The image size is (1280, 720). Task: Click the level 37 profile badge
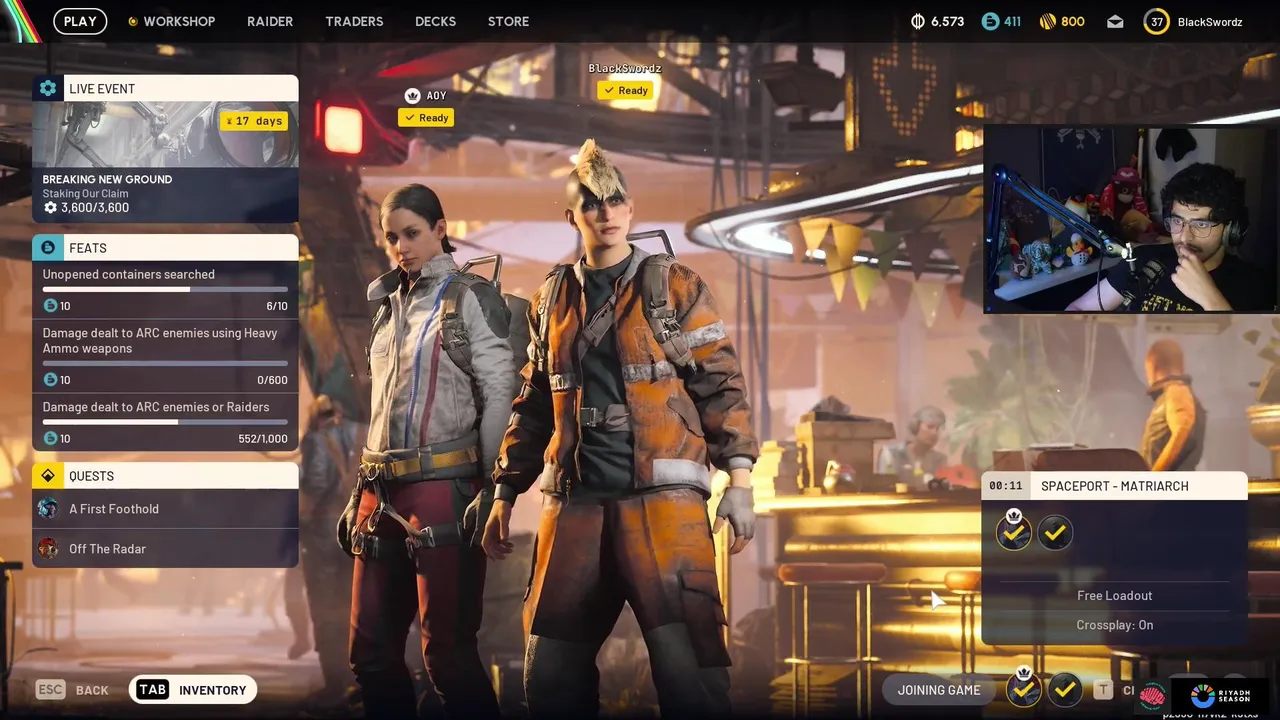1157,21
